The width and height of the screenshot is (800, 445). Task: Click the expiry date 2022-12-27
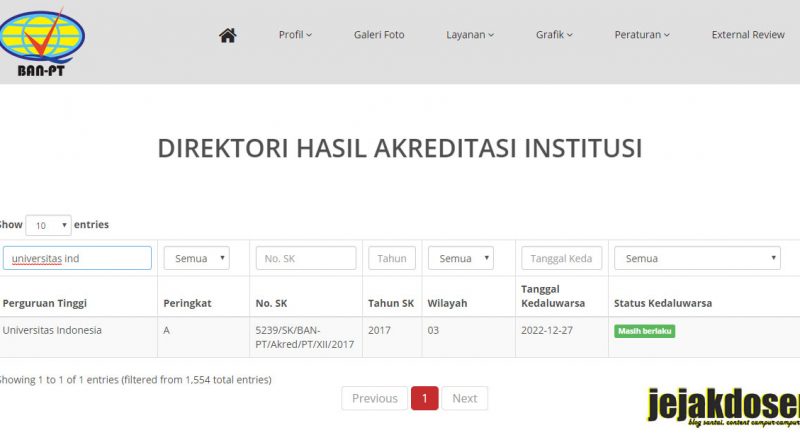pyautogui.click(x=547, y=330)
